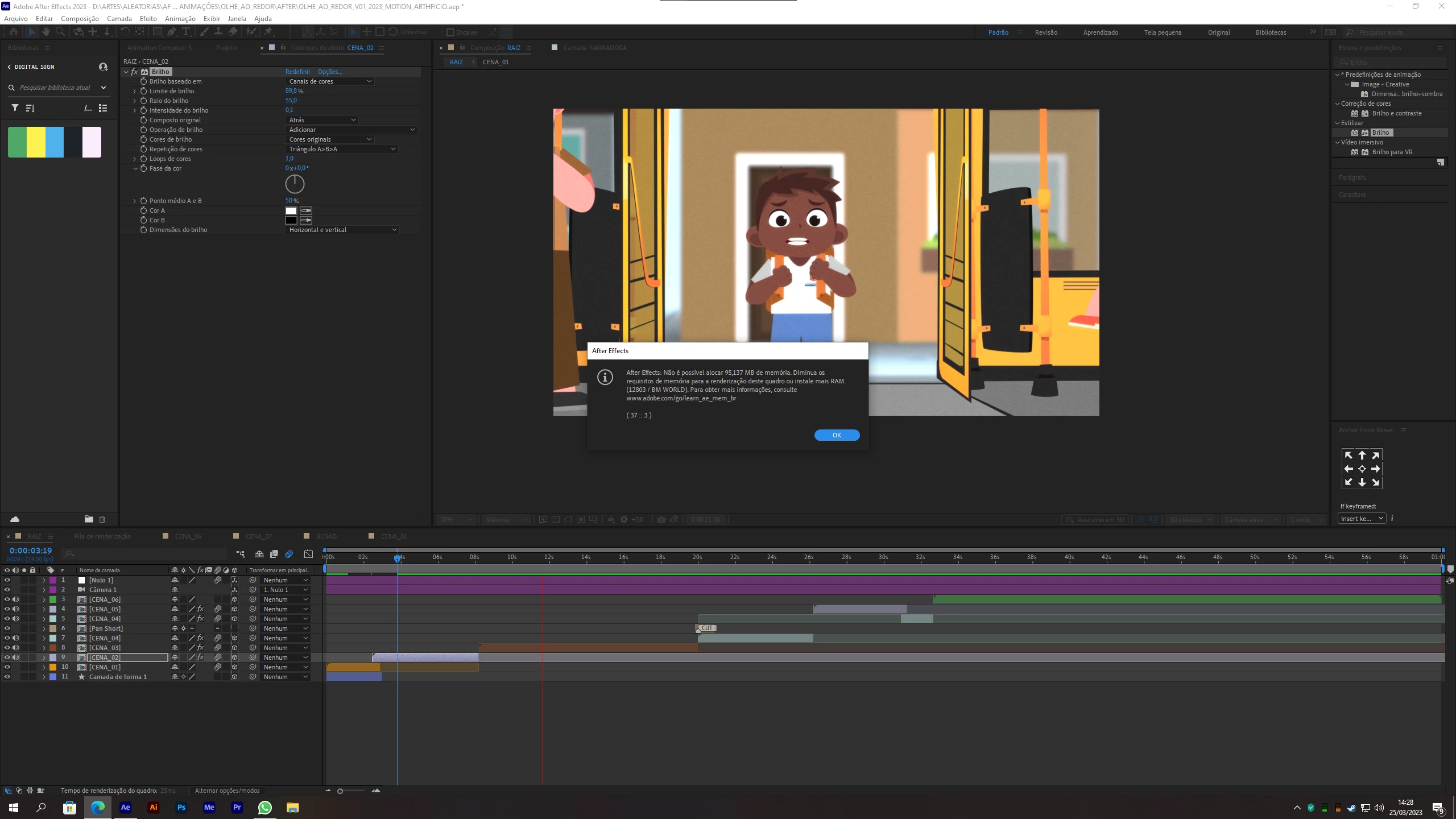Switch to the CENA_07 timeline tab

[258, 536]
